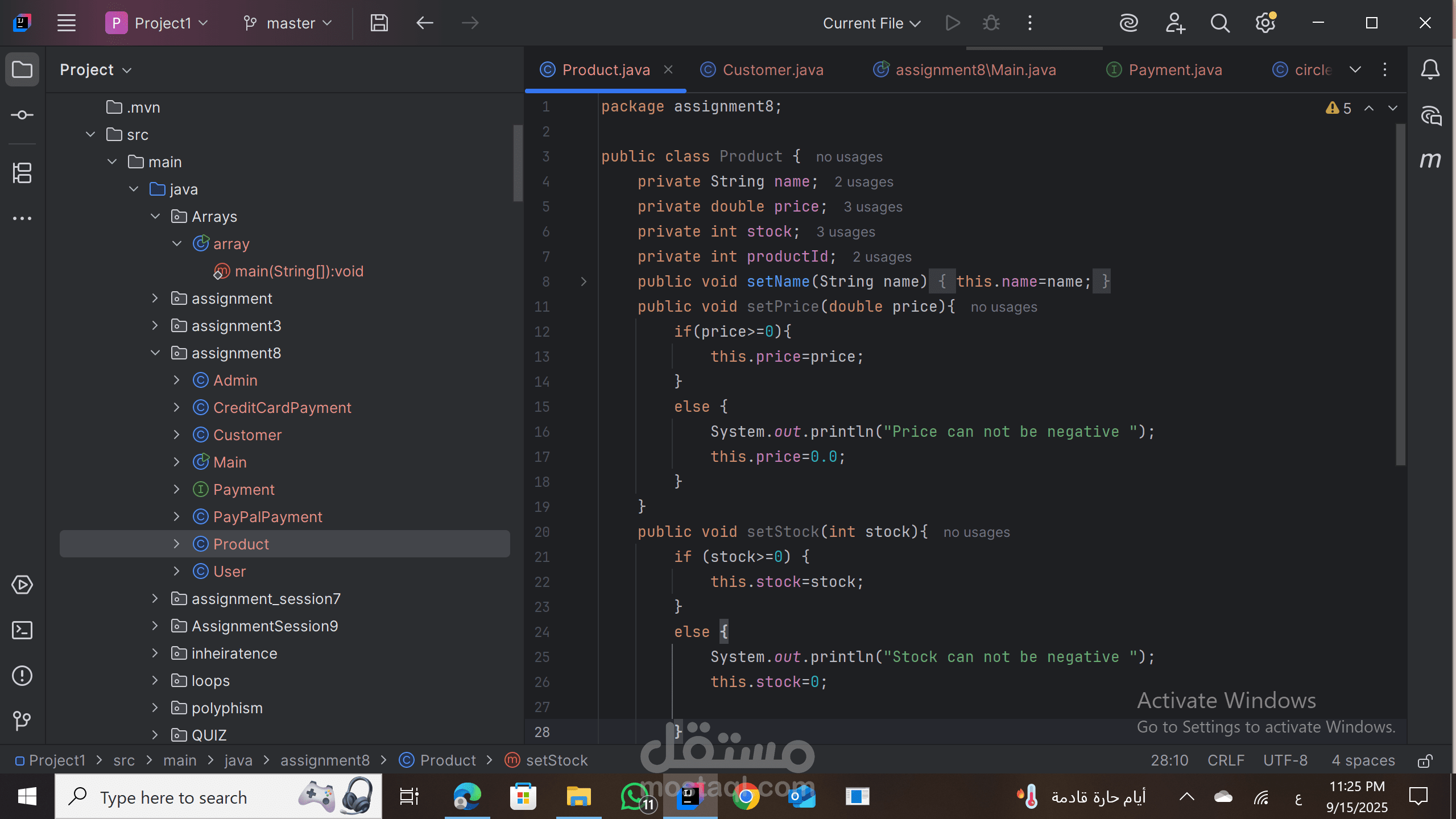The height and width of the screenshot is (819, 1456).
Task: Click CRLF line separator setting
Action: coord(1226,761)
